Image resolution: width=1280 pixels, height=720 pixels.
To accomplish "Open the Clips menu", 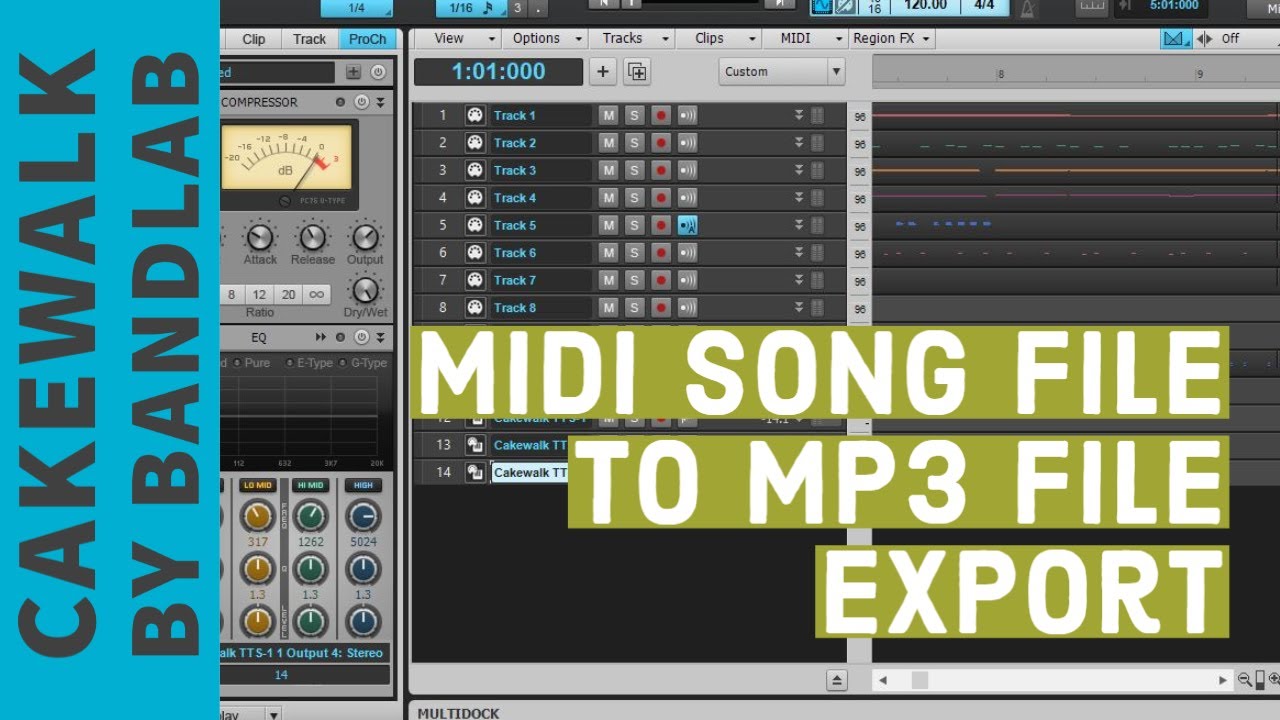I will point(717,38).
